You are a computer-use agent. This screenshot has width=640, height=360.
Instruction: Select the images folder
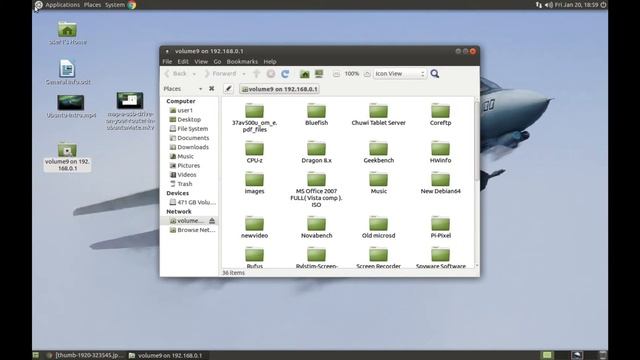tap(254, 183)
